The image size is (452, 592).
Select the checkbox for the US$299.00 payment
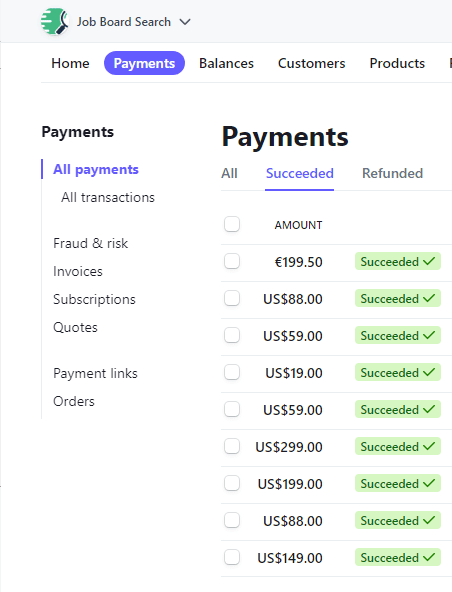(x=232, y=446)
